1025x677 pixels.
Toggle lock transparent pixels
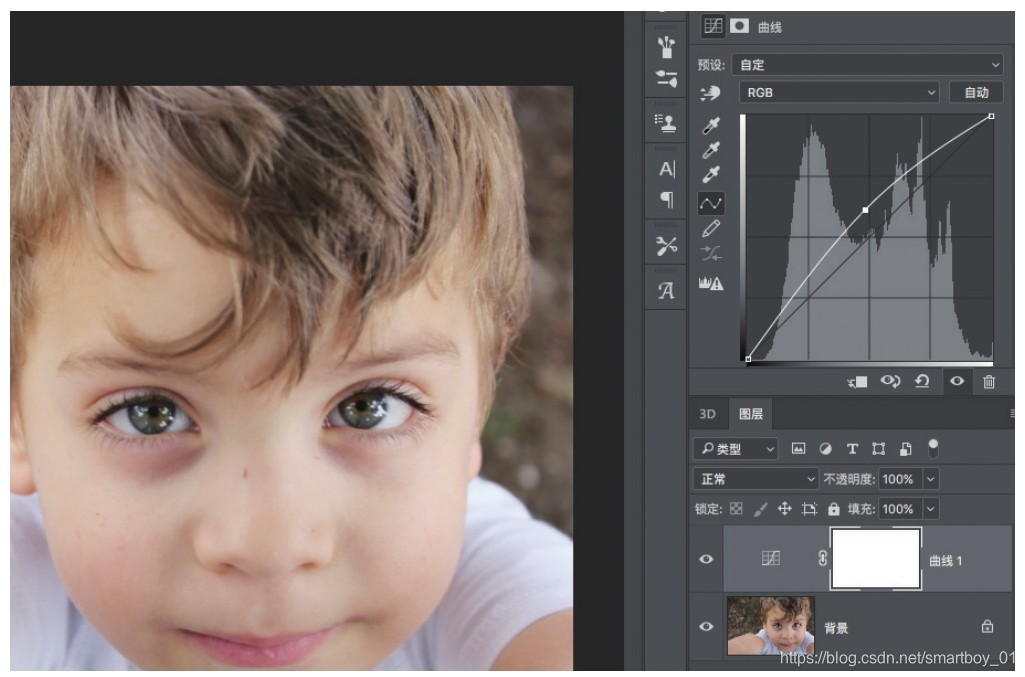(736, 508)
